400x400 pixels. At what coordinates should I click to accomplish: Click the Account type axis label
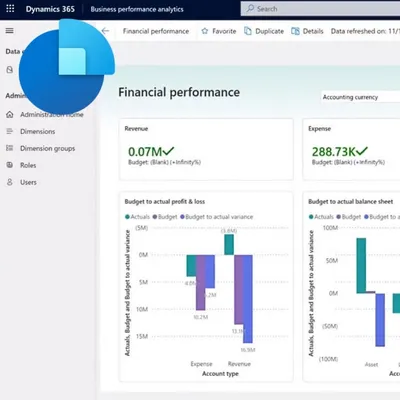click(220, 374)
